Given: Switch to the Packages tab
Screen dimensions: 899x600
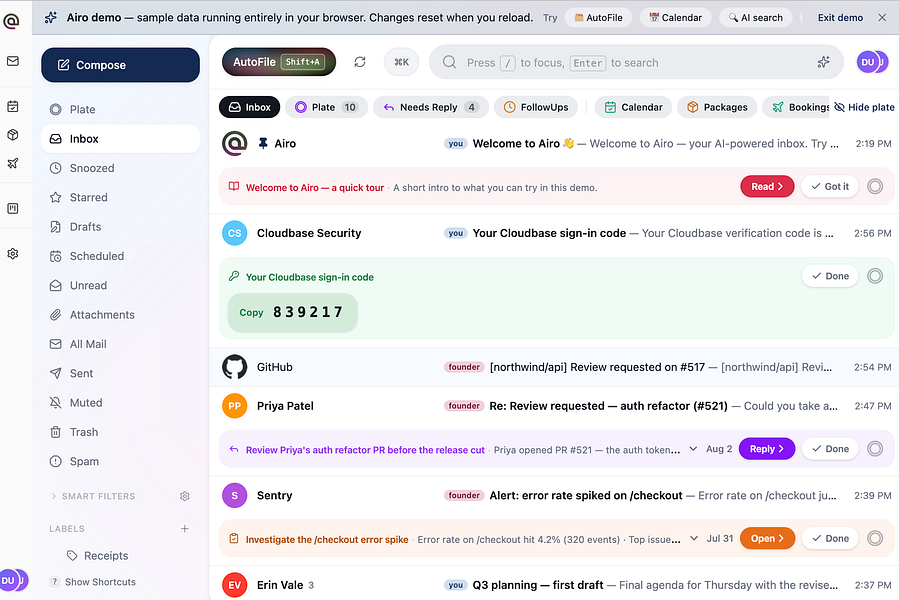Looking at the screenshot, I should 717,107.
